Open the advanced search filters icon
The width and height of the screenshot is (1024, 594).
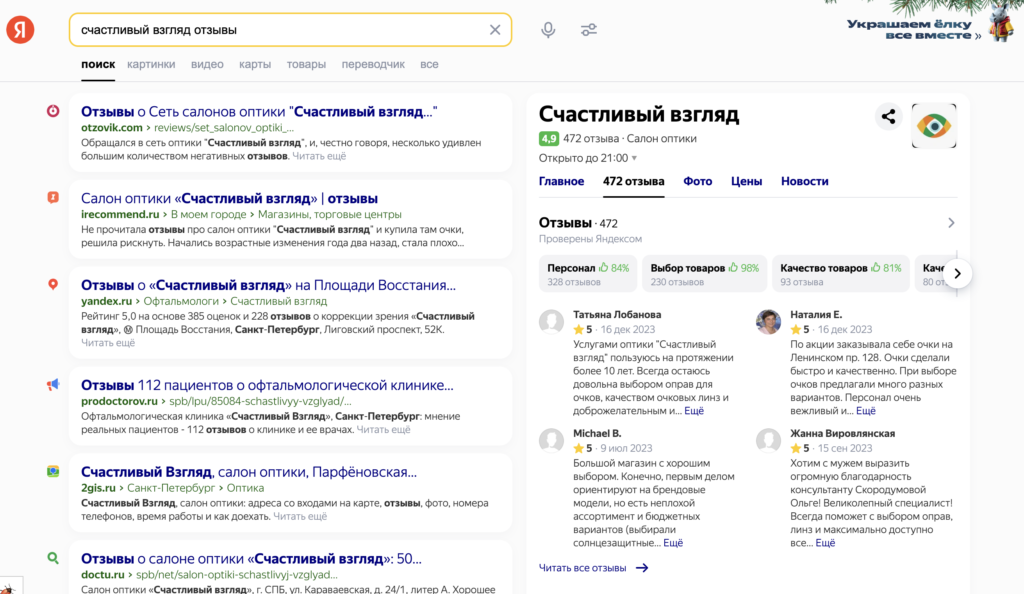click(588, 29)
